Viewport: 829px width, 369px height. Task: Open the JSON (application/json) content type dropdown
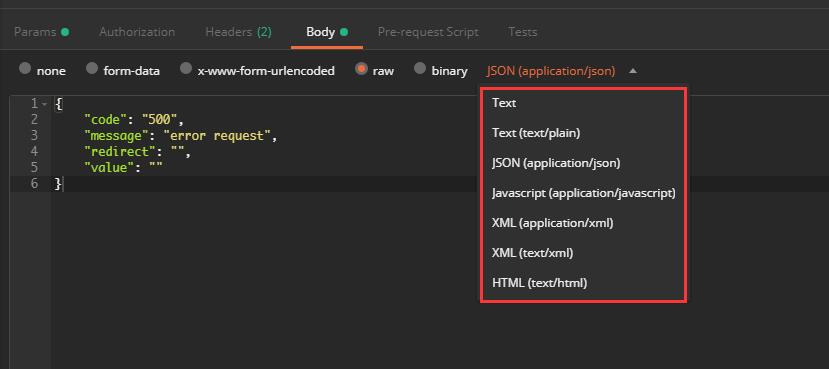pos(551,70)
